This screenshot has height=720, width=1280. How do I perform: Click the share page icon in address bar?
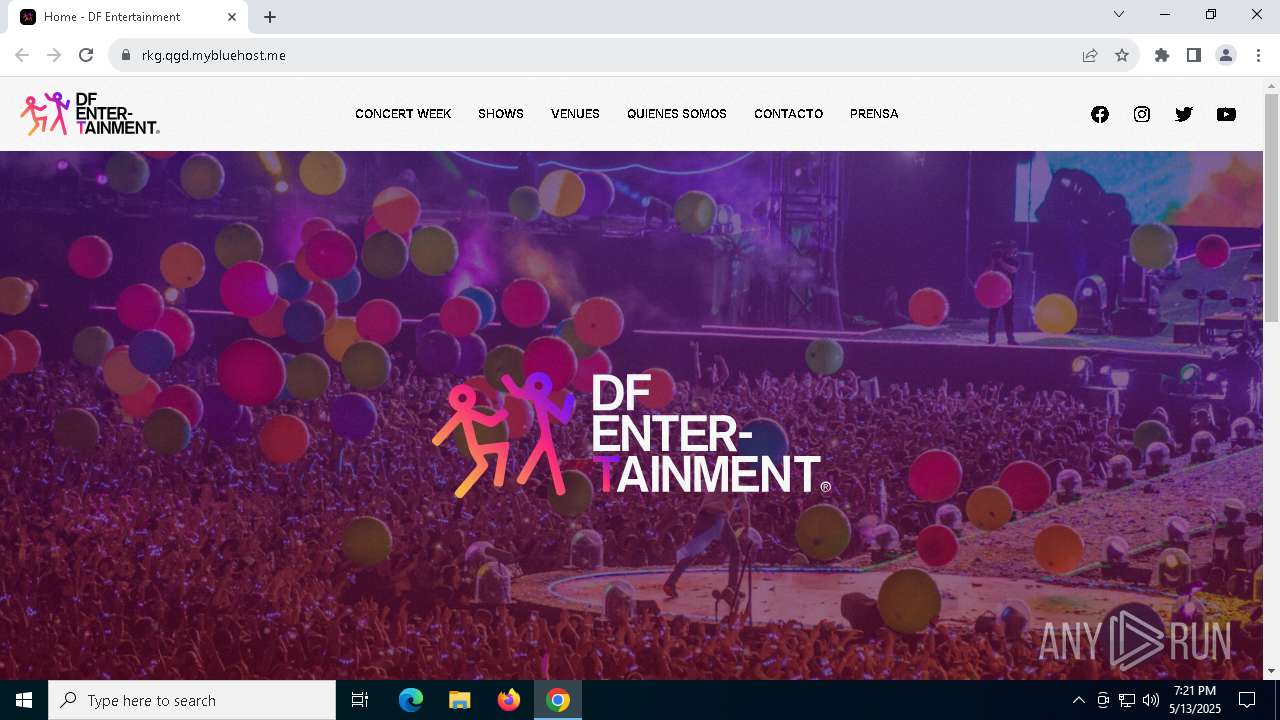(1090, 55)
